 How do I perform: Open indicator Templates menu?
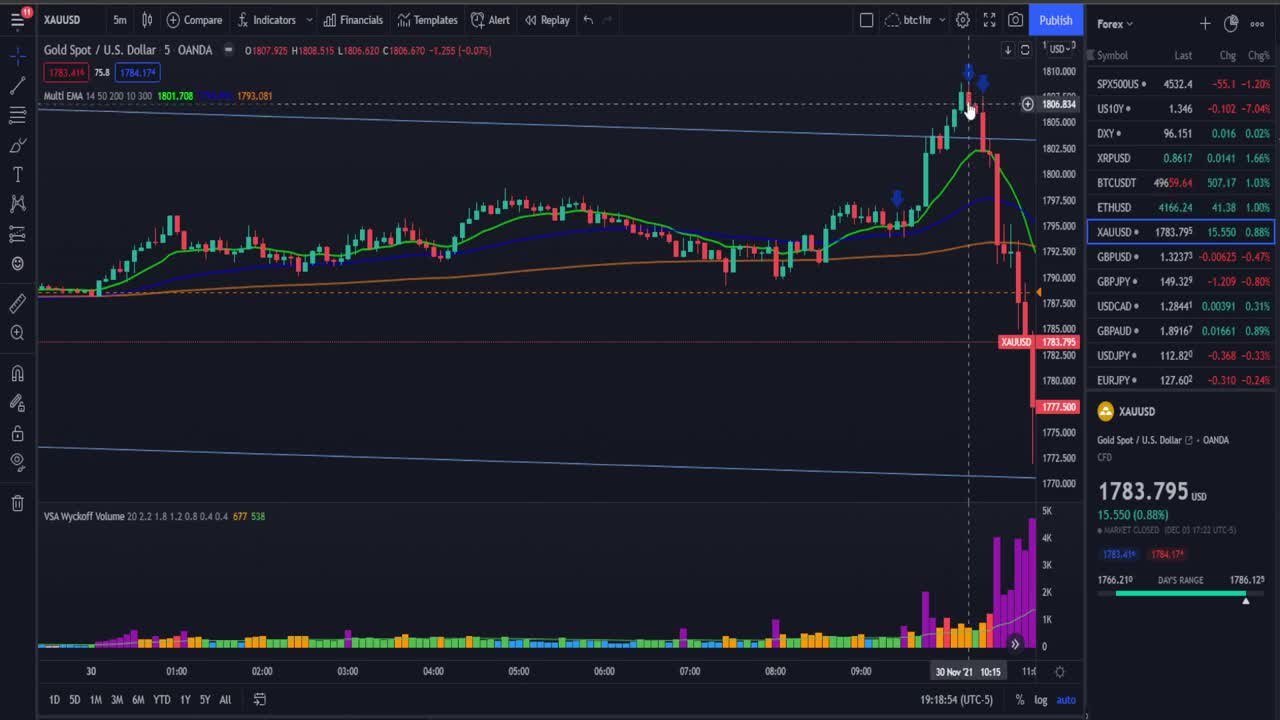point(427,20)
